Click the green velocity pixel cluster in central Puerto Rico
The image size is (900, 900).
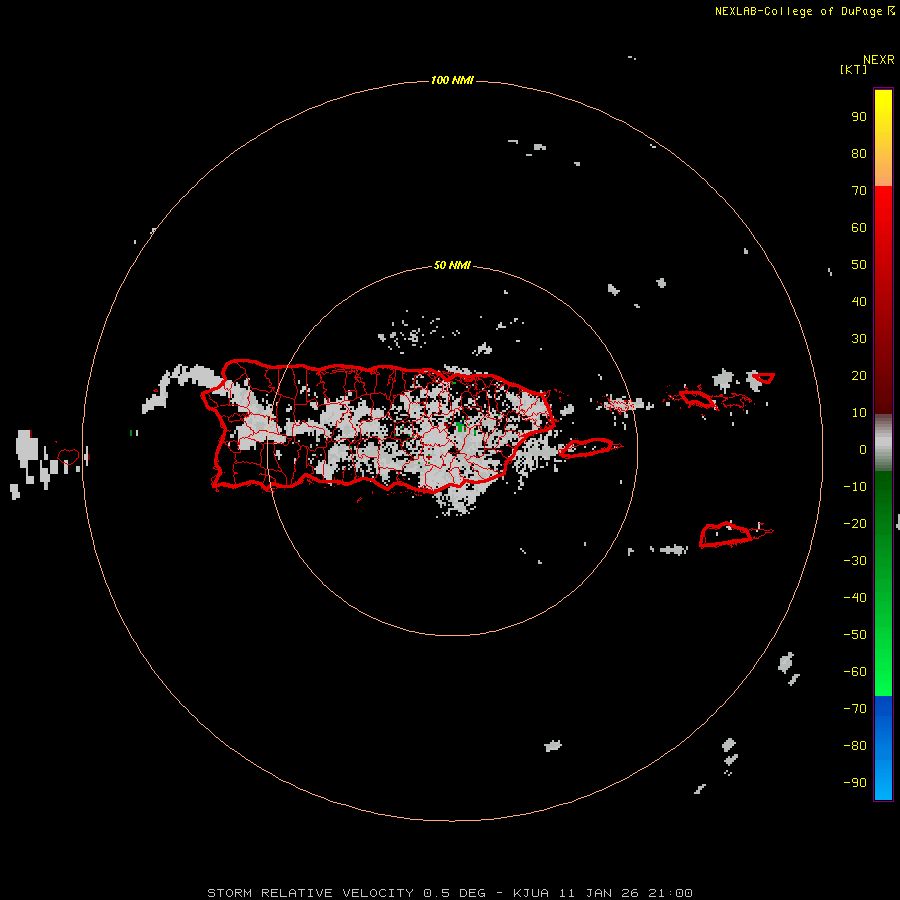tap(460, 426)
